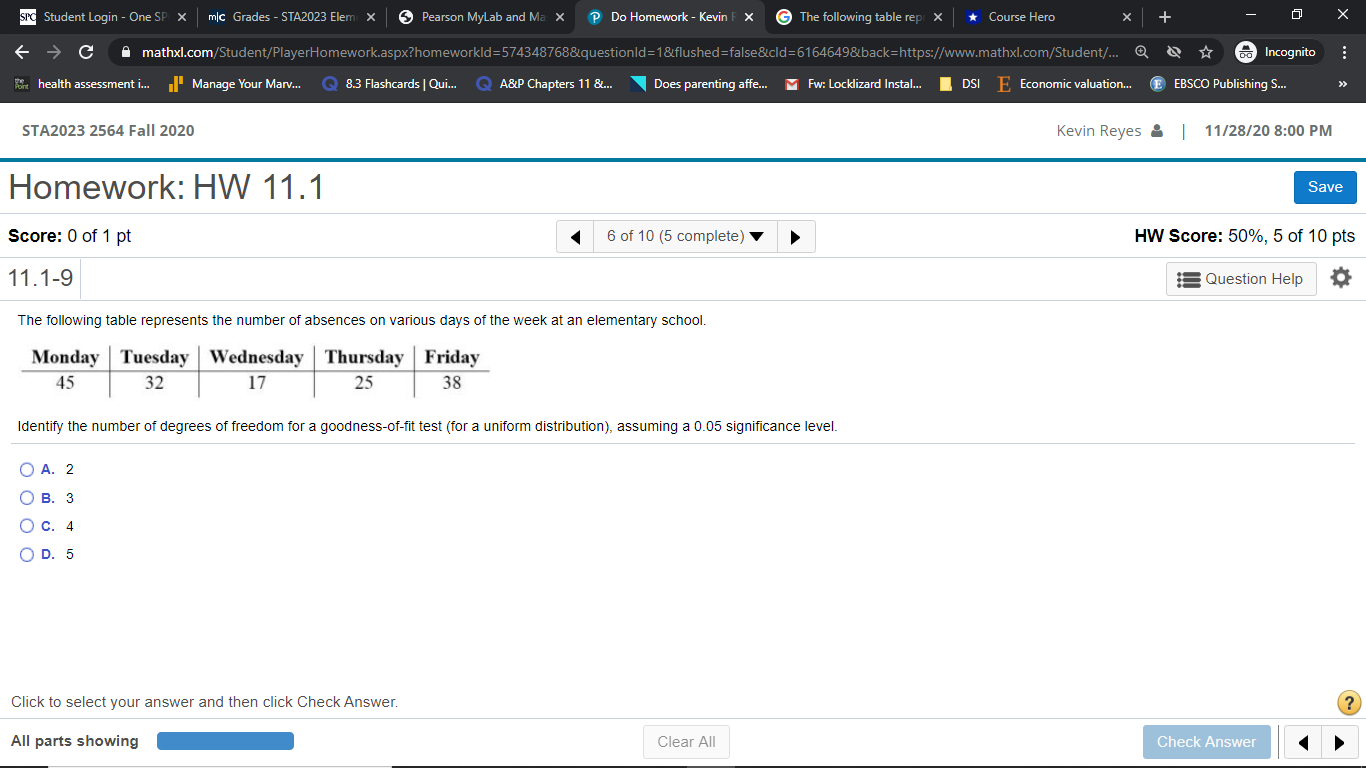Image resolution: width=1366 pixels, height=768 pixels.
Task: Switch to the Pearson MyLab tab
Action: pos(481,17)
